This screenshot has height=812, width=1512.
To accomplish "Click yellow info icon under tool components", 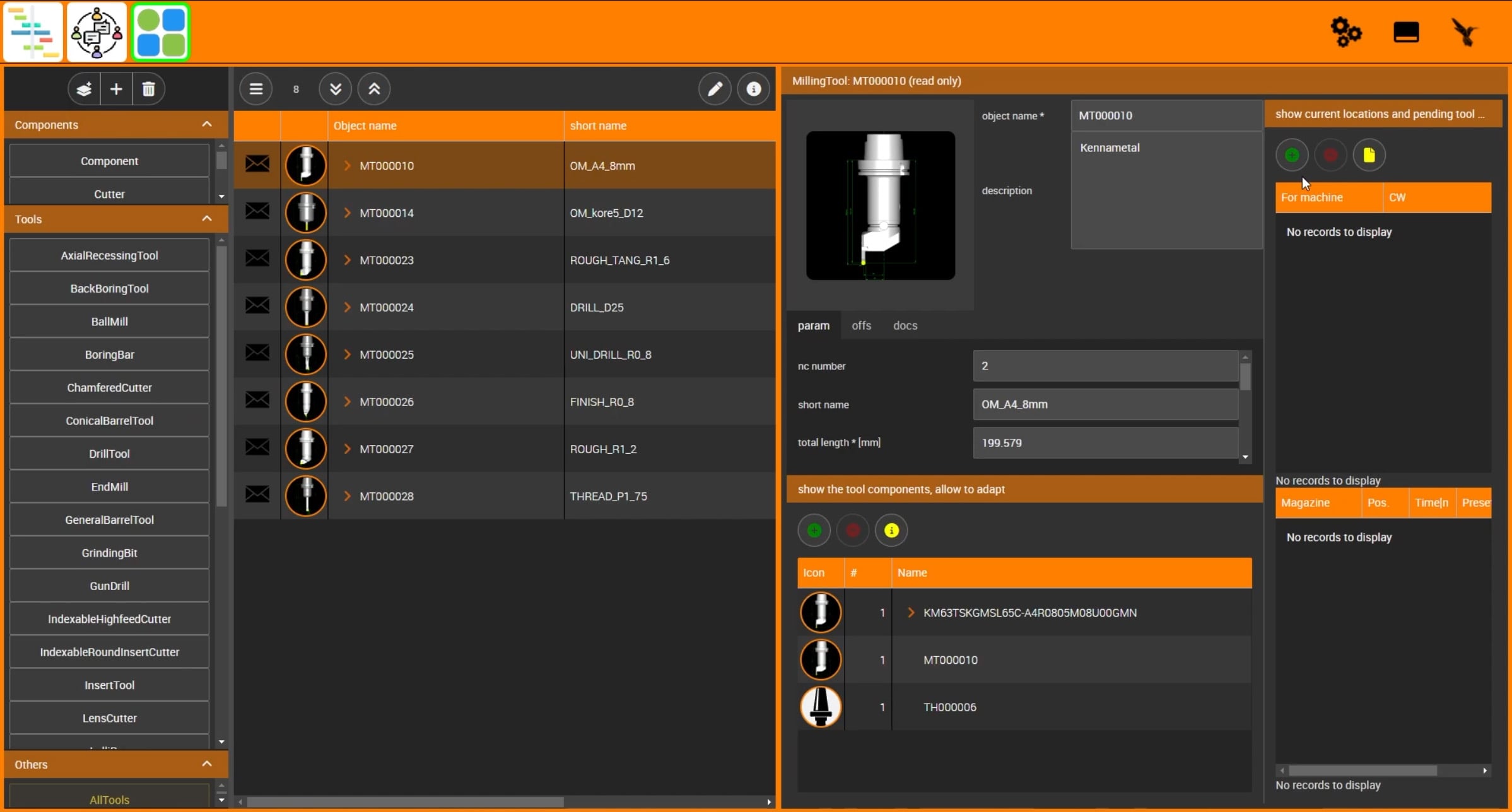I will (891, 530).
